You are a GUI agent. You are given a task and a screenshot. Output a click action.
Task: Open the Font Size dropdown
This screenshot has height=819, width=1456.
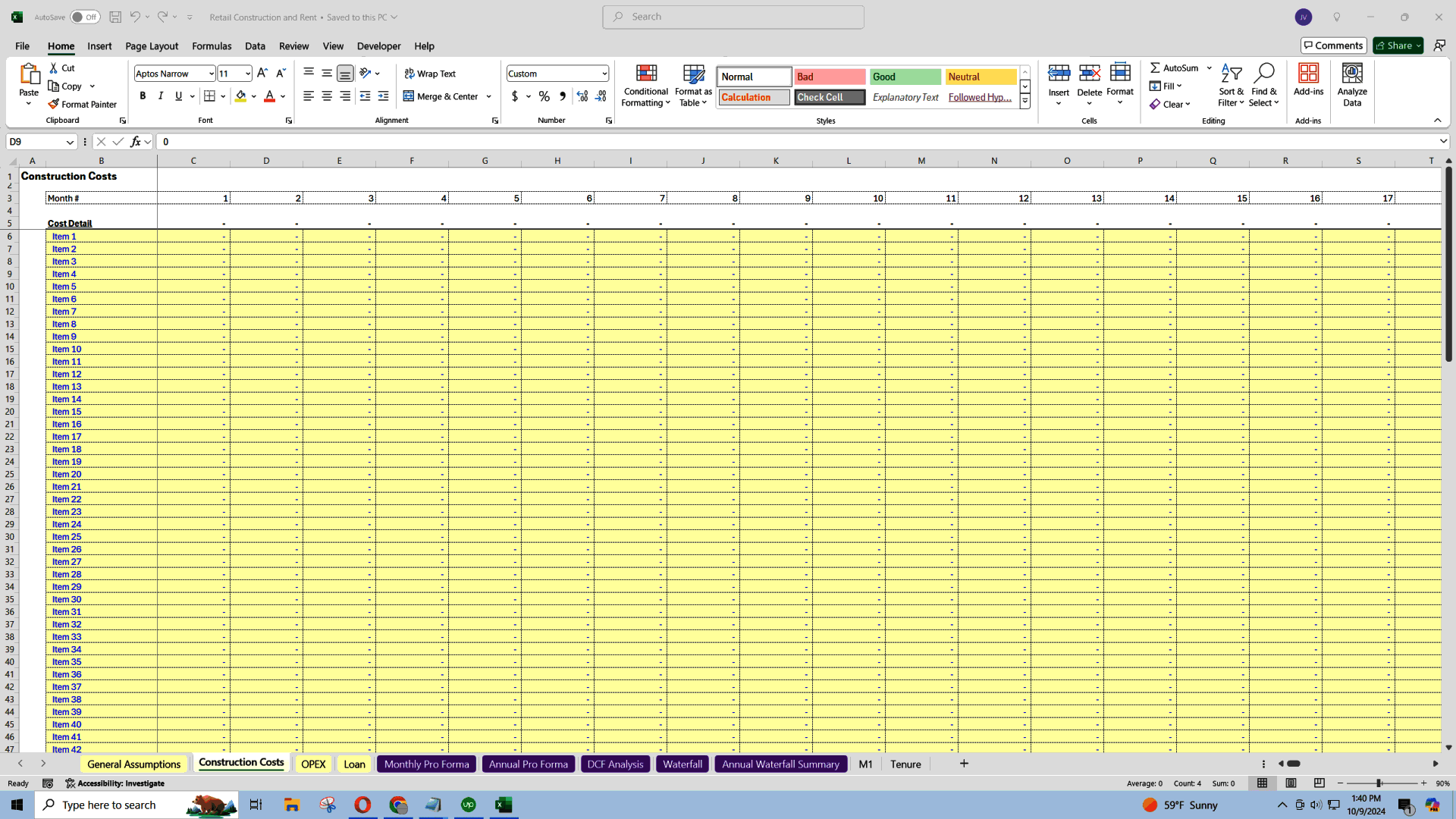tap(246, 74)
